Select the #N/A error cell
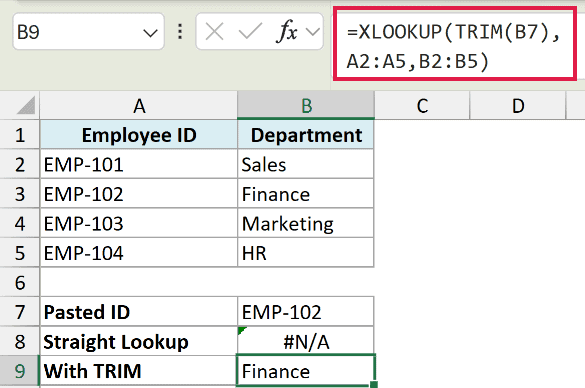Viewport: 585px width, 388px height. pyautogui.click(x=306, y=341)
